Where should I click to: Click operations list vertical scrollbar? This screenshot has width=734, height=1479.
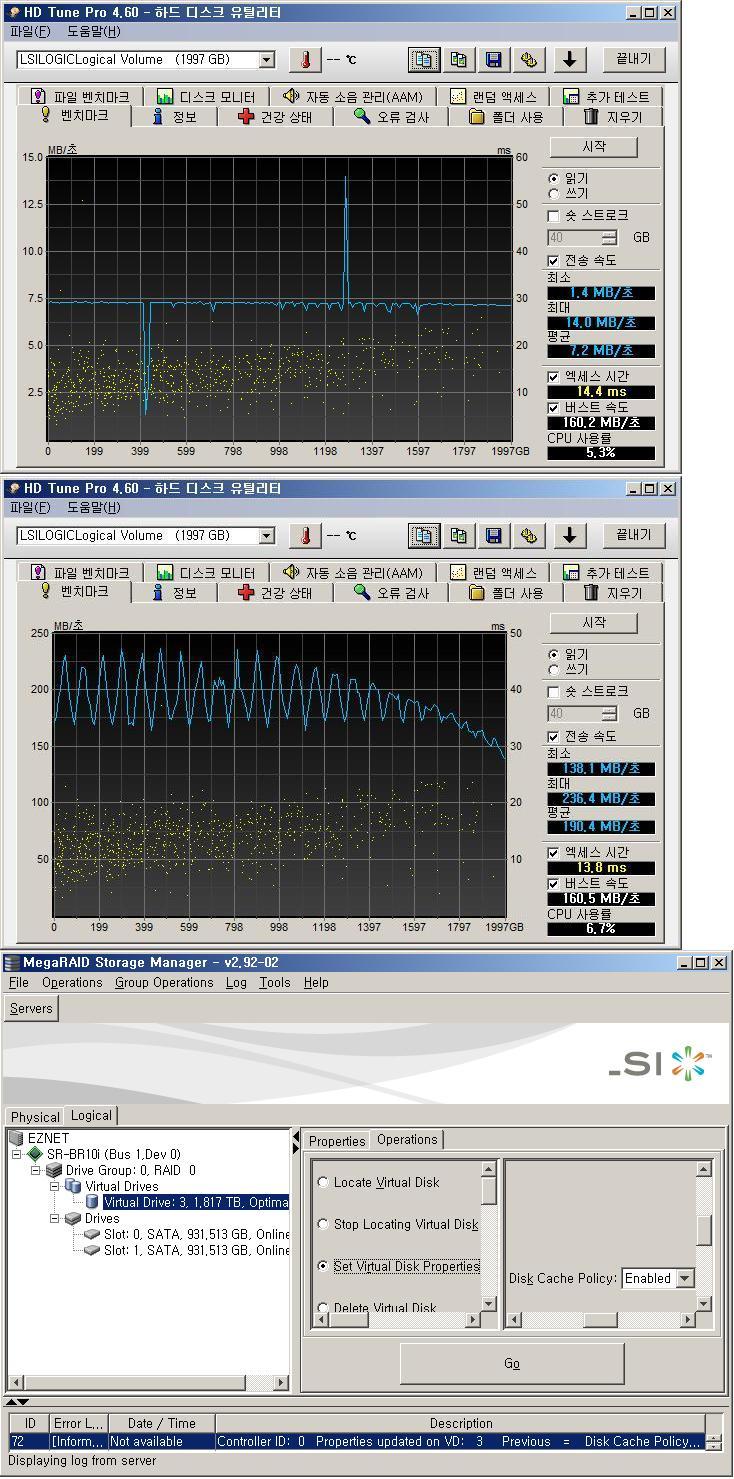[x=489, y=1236]
